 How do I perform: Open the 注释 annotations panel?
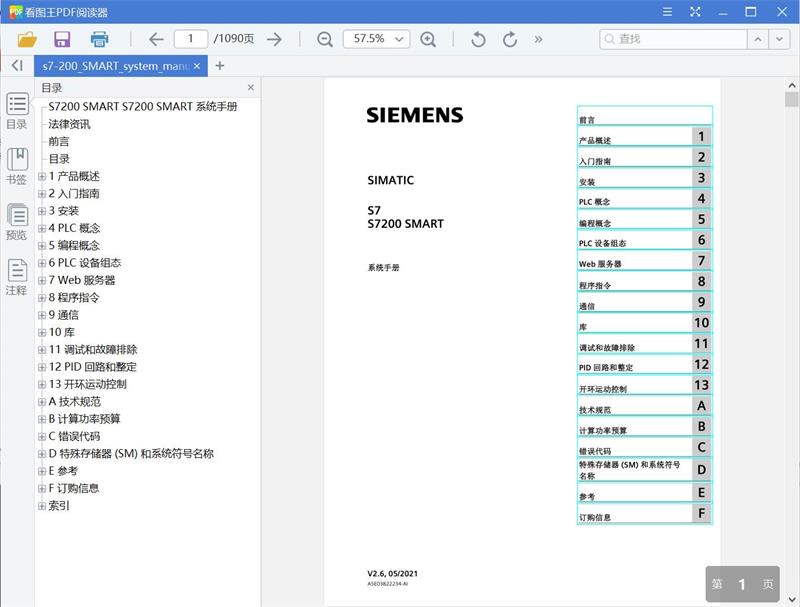click(x=17, y=277)
